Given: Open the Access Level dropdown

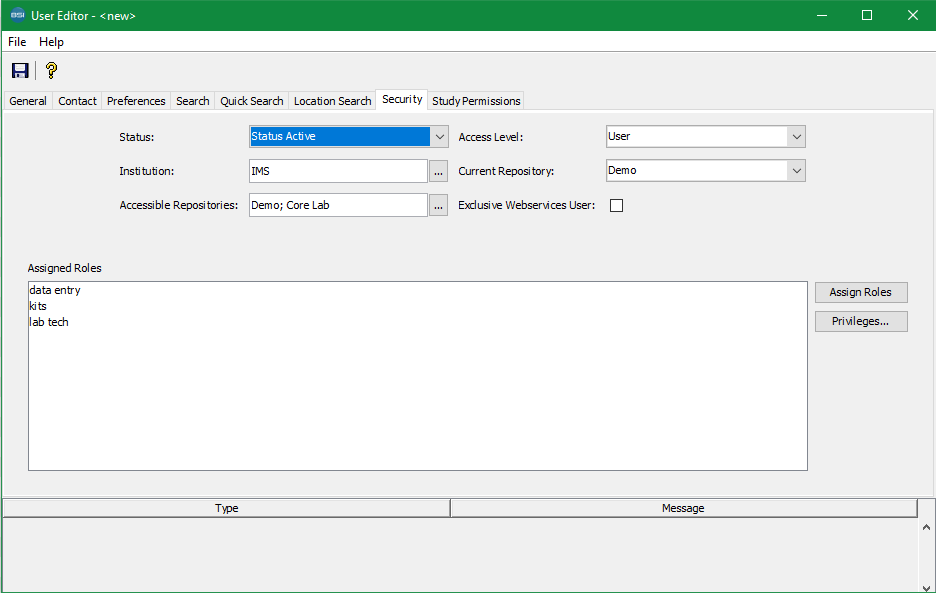Looking at the screenshot, I should tap(796, 137).
